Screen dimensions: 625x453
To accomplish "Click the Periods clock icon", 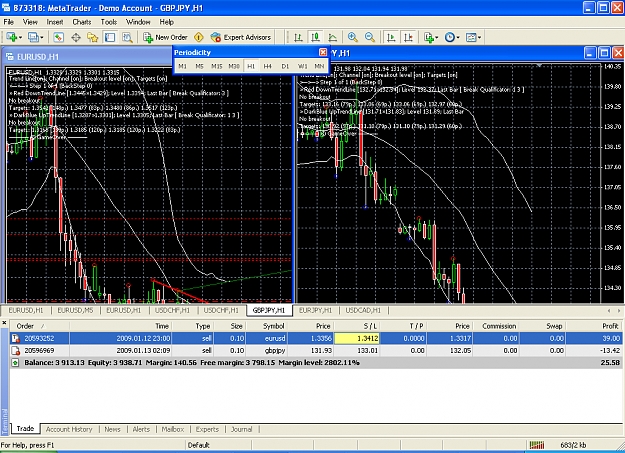I will (450, 37).
